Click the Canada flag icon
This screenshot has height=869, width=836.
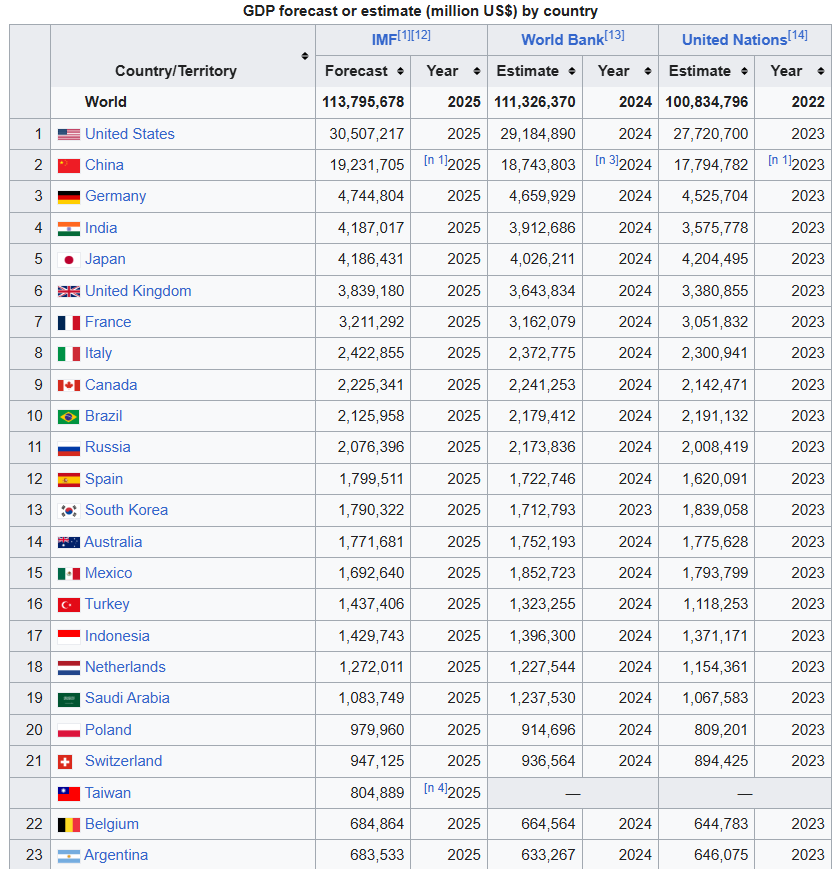69,385
